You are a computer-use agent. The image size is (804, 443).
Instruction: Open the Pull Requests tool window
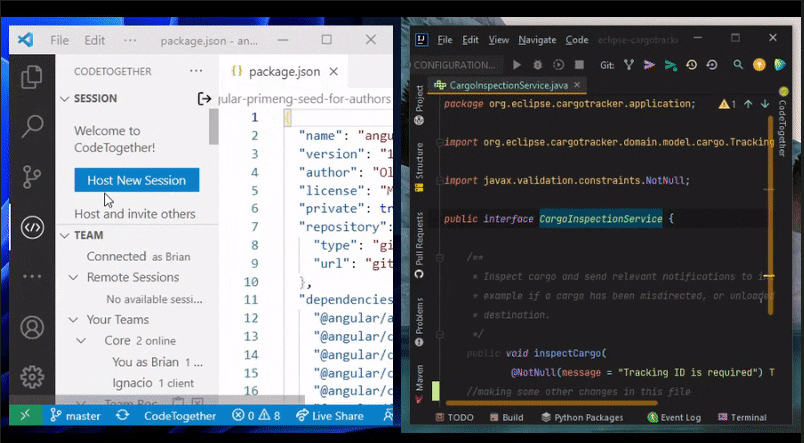click(x=419, y=245)
